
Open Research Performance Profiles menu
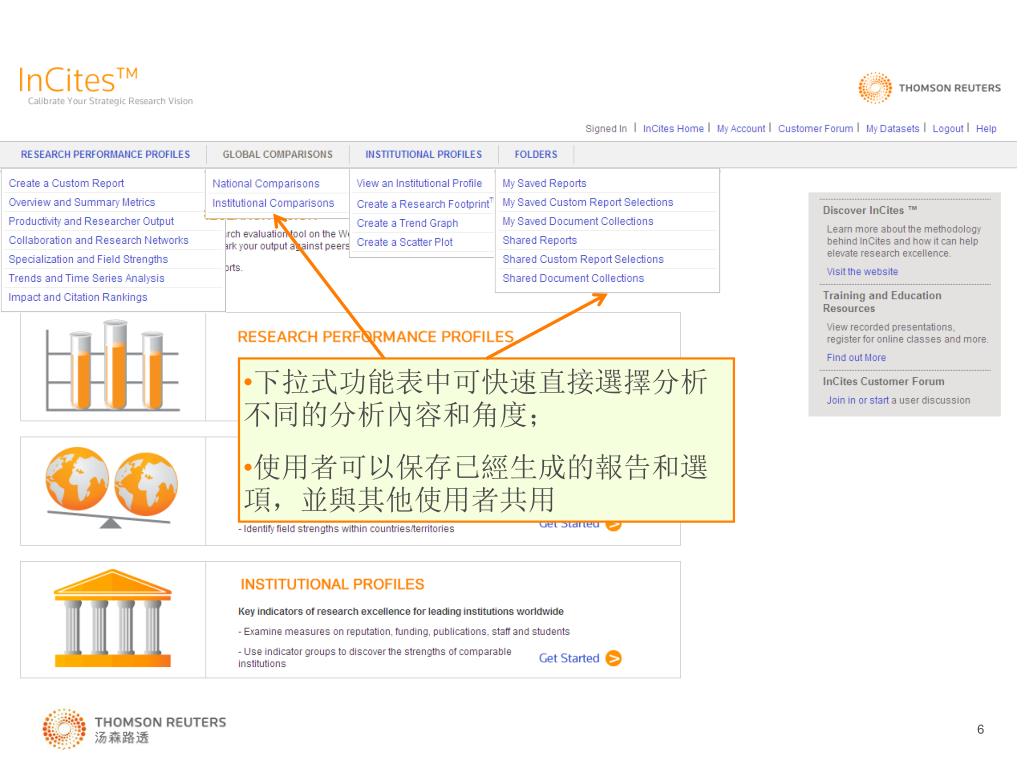pyautogui.click(x=105, y=155)
